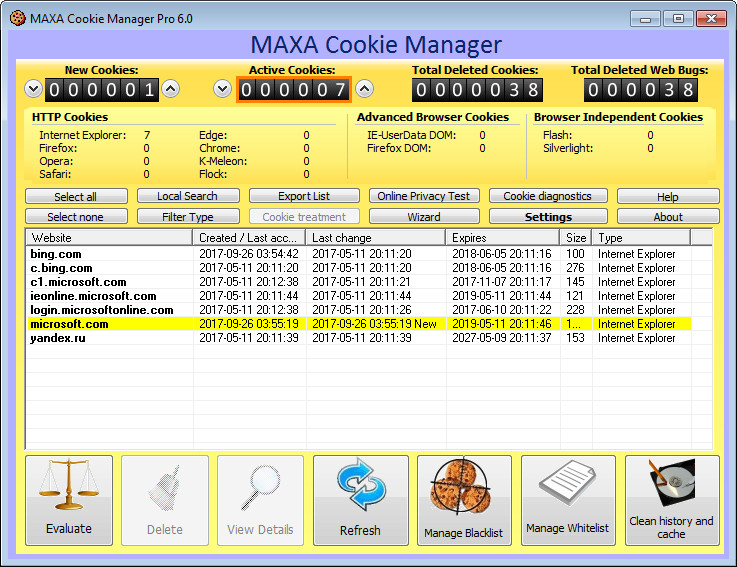Click Total Deleted Web Bugs counter

(x=641, y=89)
